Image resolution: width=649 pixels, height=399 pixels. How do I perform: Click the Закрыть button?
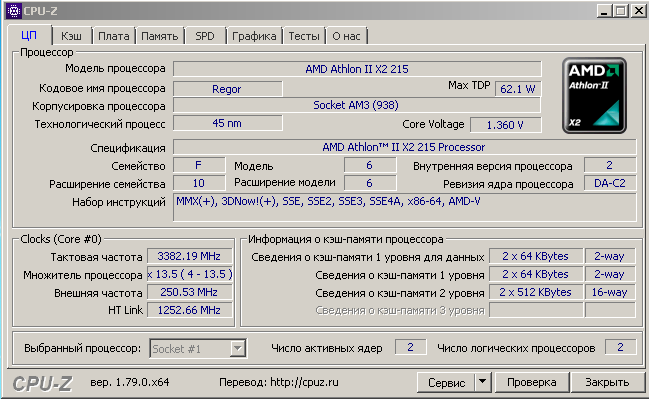coord(607,382)
